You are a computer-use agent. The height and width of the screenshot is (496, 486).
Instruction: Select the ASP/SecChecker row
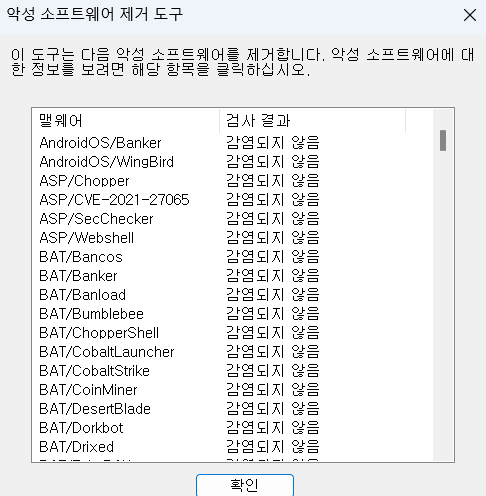96,219
